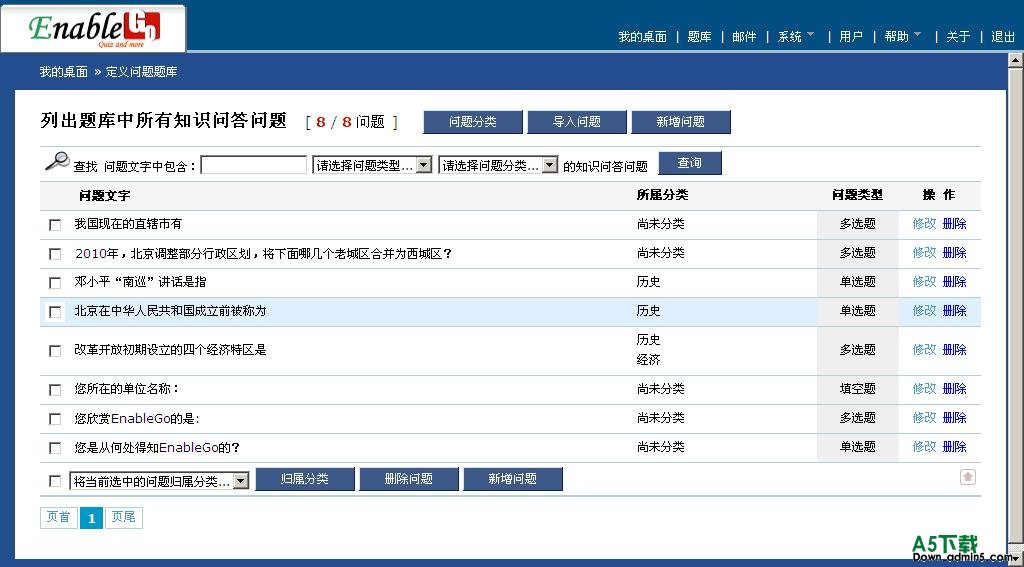Click 修改 link for 您所在的单位名称 row
The image size is (1024, 567).
[923, 389]
